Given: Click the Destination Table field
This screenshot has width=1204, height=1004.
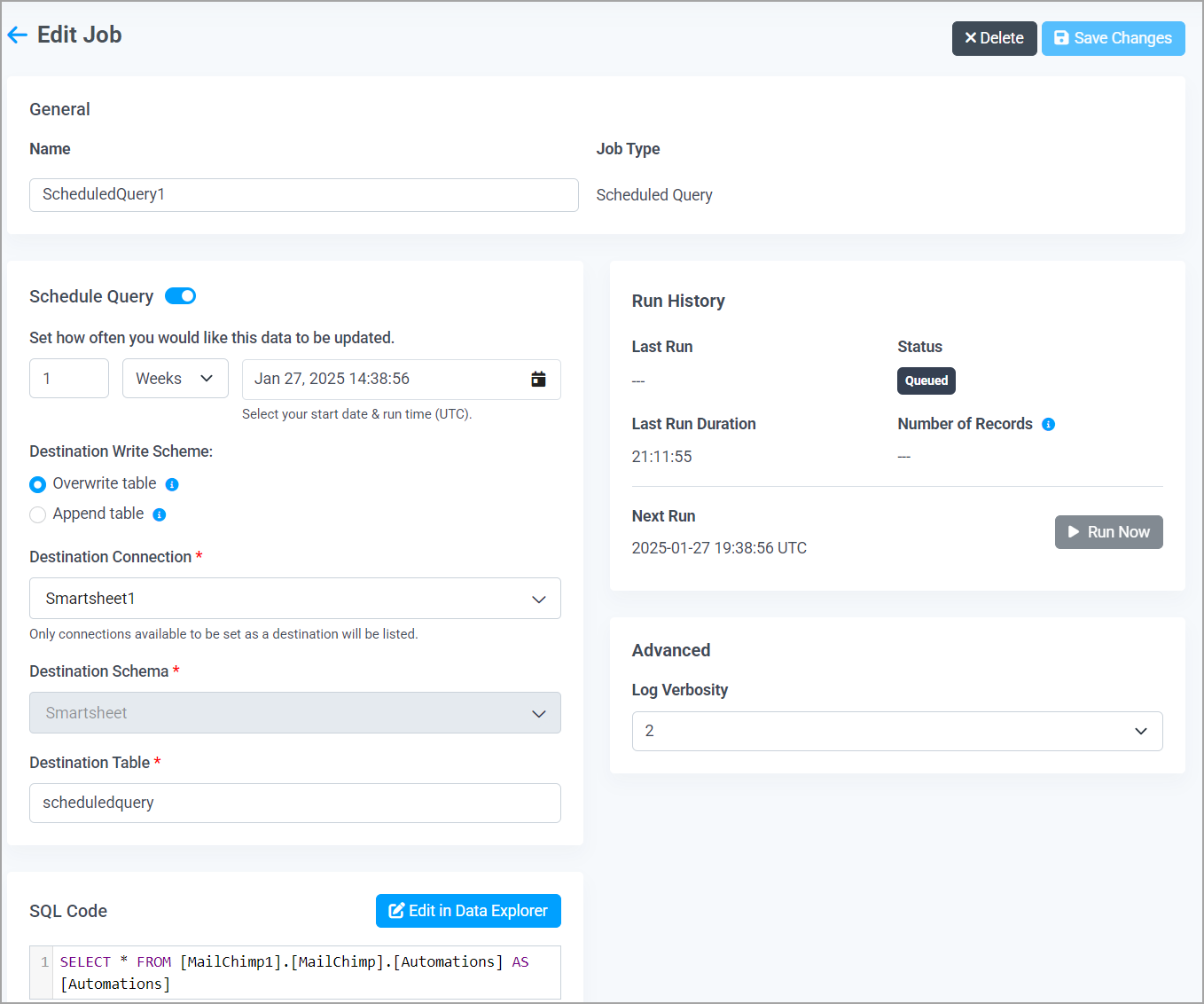Looking at the screenshot, I should tap(294, 803).
